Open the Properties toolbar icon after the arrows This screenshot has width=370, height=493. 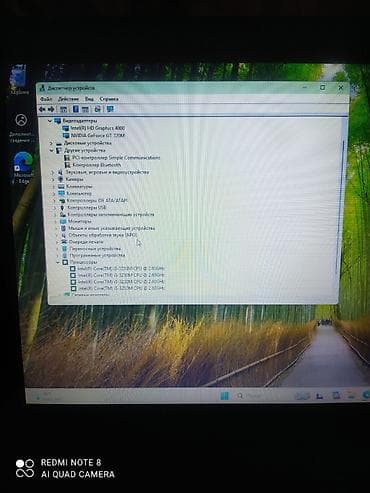point(63,109)
